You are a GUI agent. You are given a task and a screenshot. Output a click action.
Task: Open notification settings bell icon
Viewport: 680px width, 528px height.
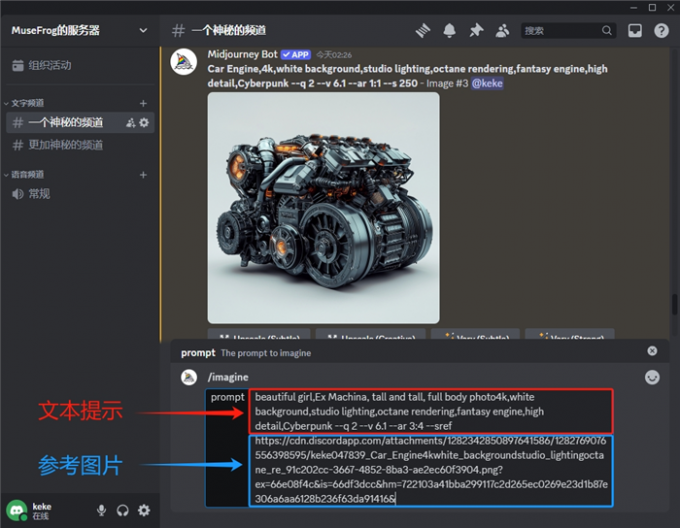tap(449, 31)
